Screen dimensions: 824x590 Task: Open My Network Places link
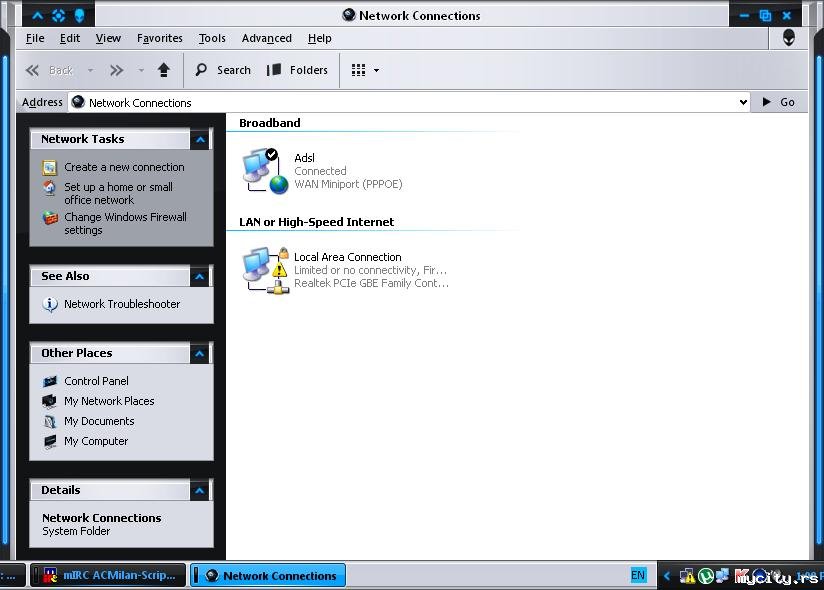point(109,401)
